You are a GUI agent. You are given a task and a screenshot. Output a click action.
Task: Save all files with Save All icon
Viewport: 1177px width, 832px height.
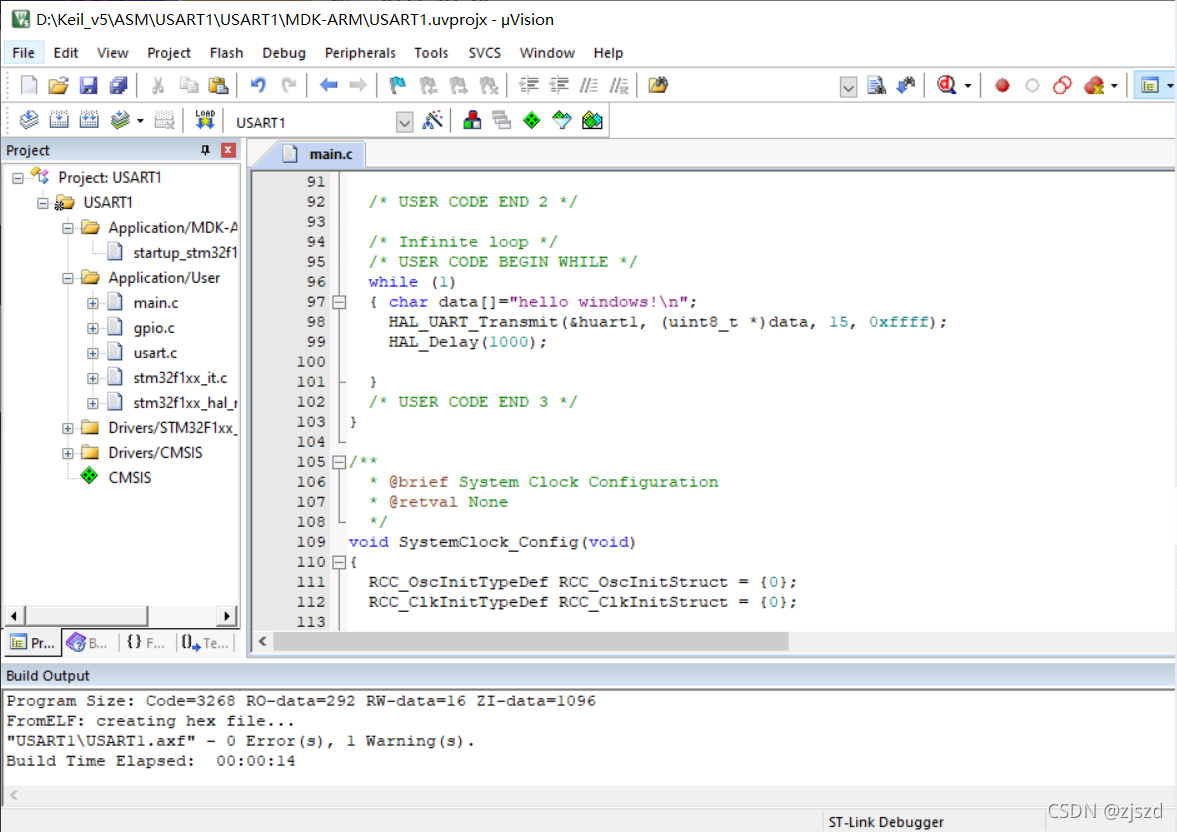click(x=119, y=86)
